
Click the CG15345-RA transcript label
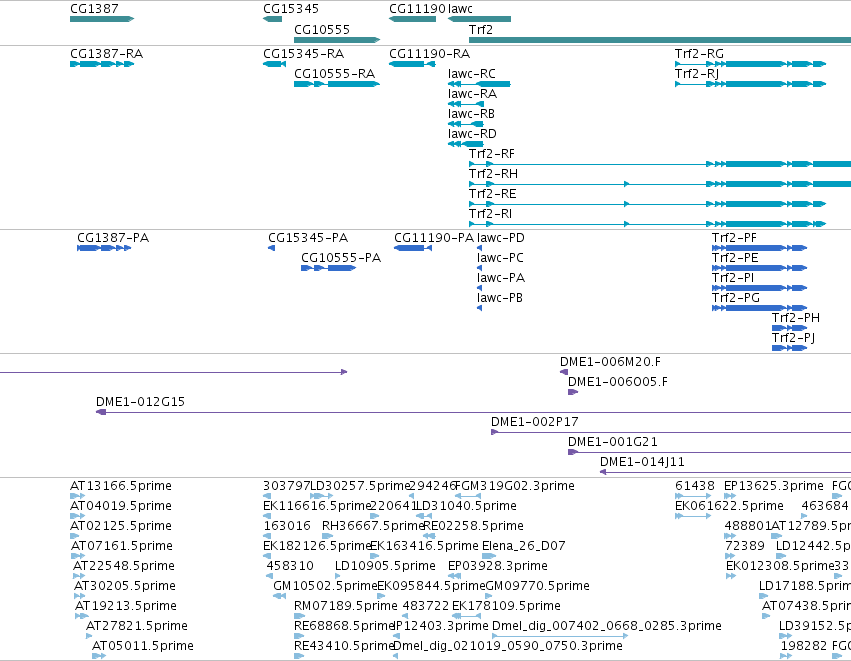pyautogui.click(x=303, y=54)
